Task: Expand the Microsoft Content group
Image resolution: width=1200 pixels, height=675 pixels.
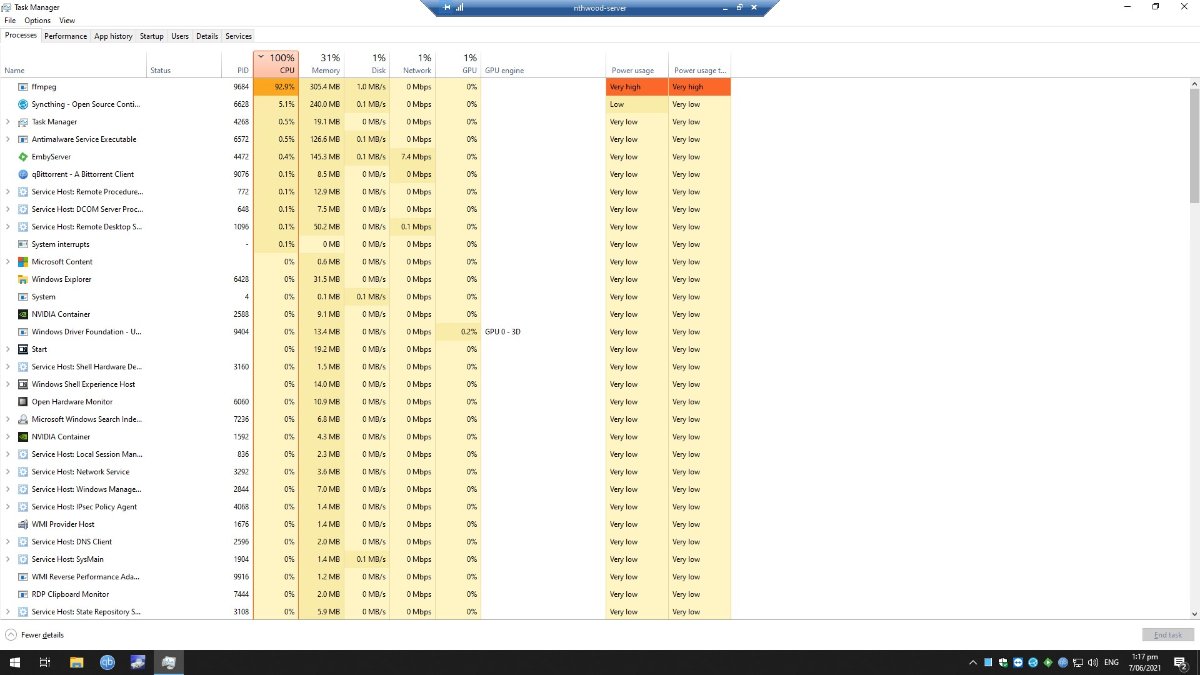Action: 8,262
